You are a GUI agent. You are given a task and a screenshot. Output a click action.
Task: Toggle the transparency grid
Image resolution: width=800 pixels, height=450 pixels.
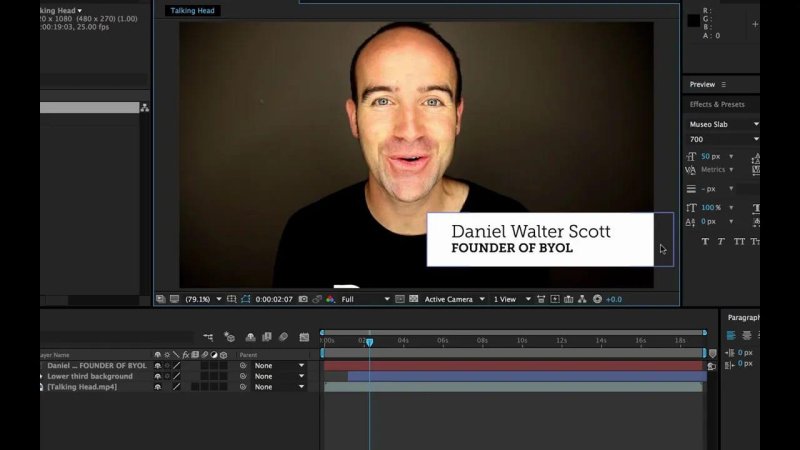pyautogui.click(x=414, y=299)
